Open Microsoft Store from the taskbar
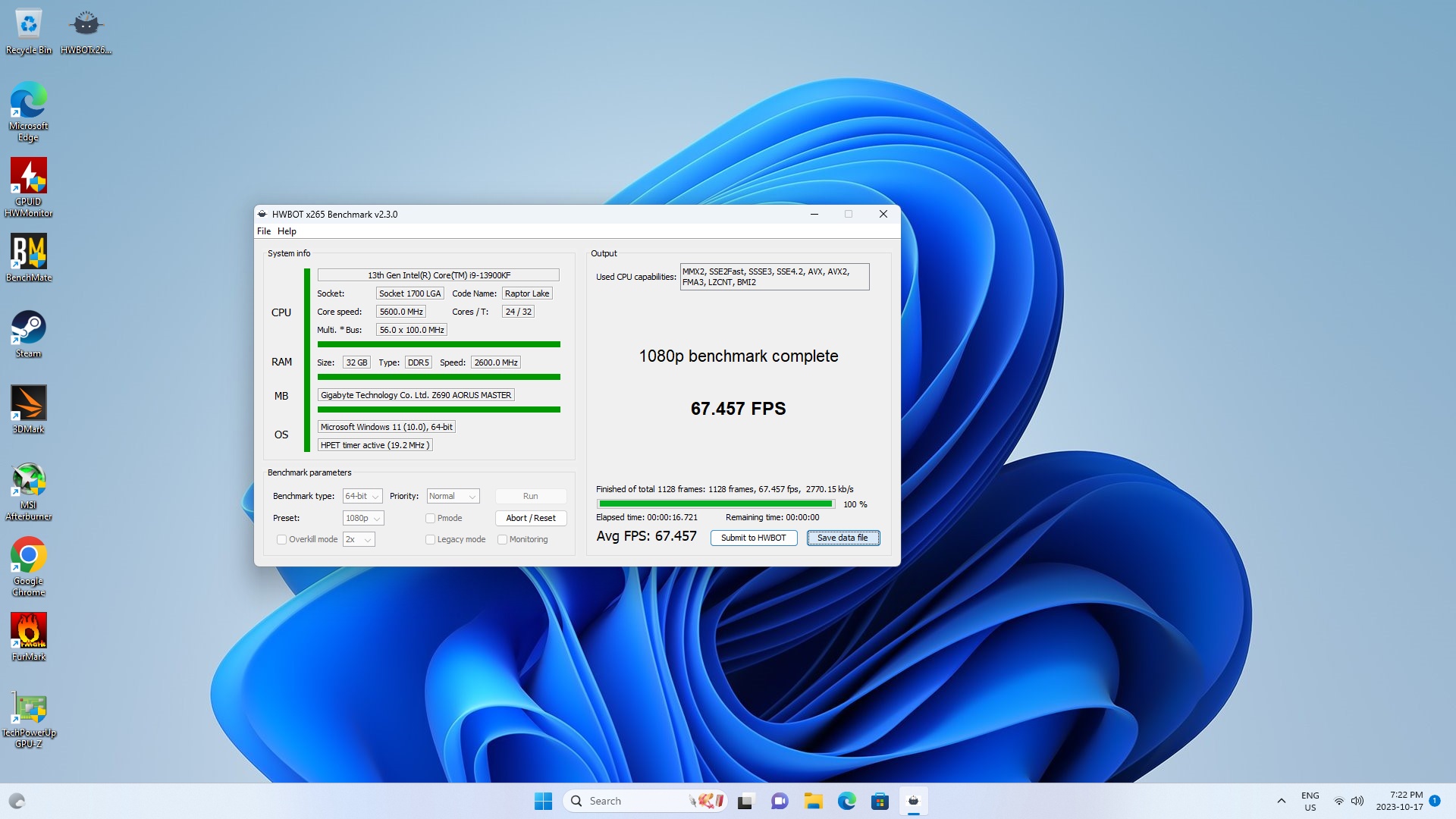The image size is (1456, 819). point(880,801)
